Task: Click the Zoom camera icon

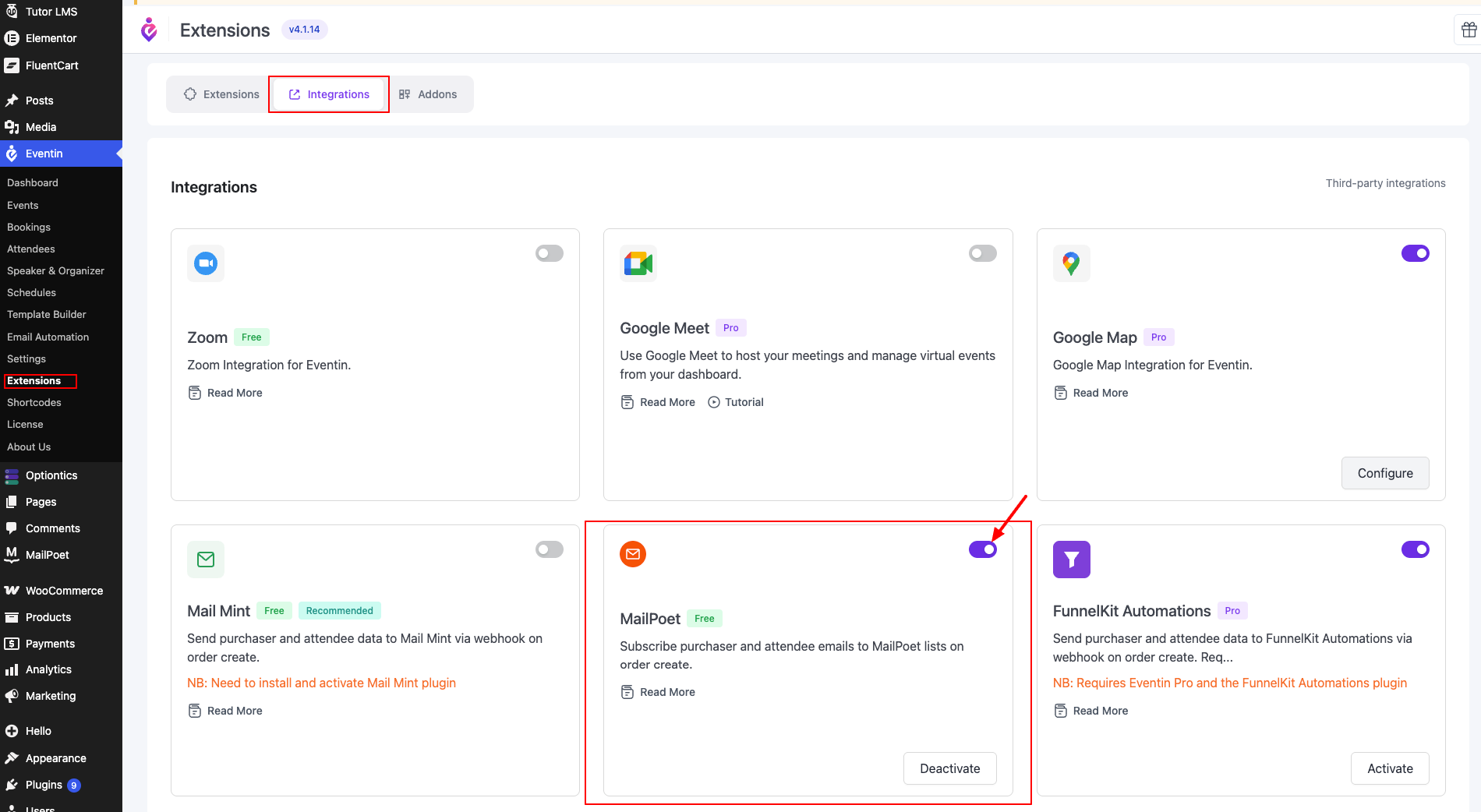Action: [206, 263]
